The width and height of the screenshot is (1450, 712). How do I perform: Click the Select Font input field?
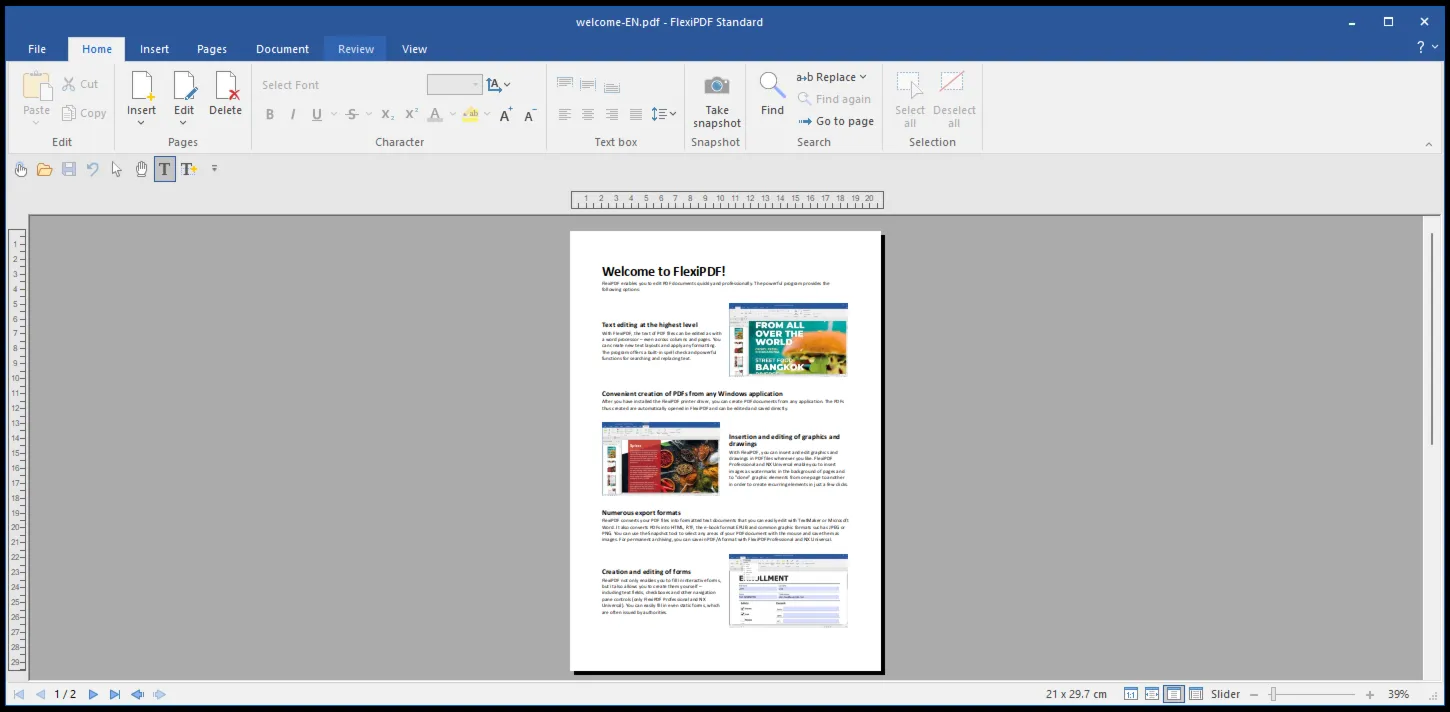coord(339,85)
